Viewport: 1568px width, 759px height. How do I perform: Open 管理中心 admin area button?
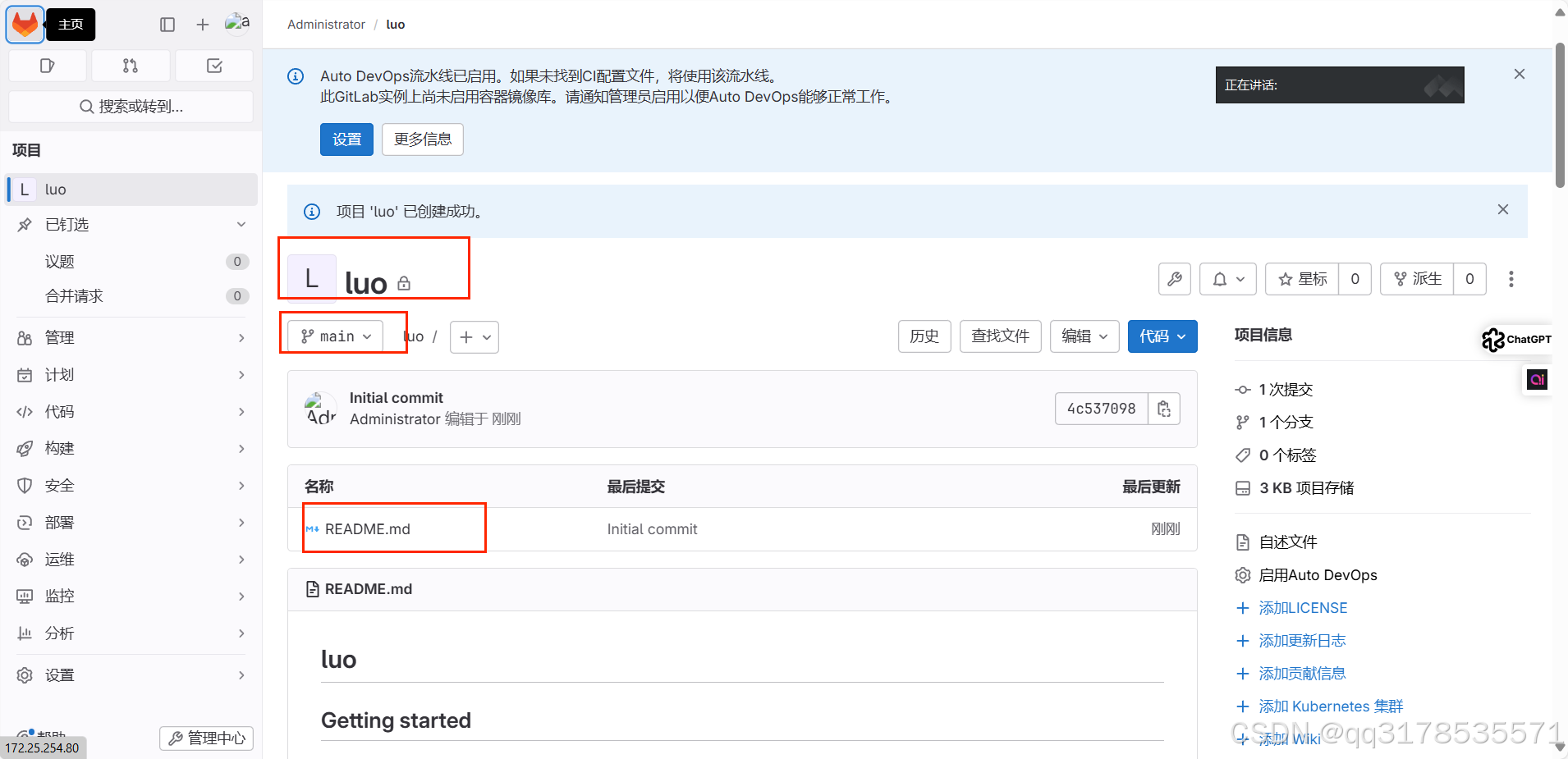coord(206,738)
